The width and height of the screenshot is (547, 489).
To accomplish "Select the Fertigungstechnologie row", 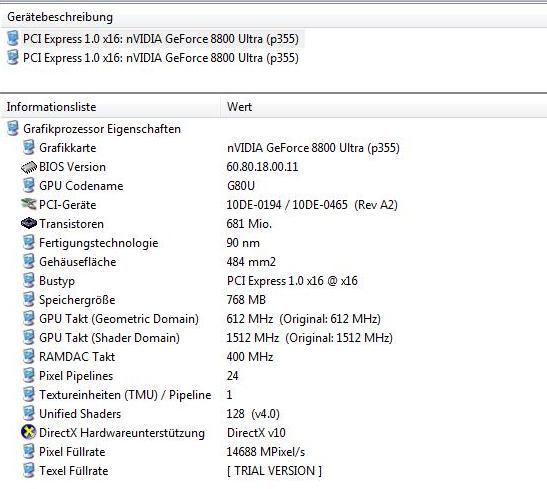I will [x=274, y=243].
